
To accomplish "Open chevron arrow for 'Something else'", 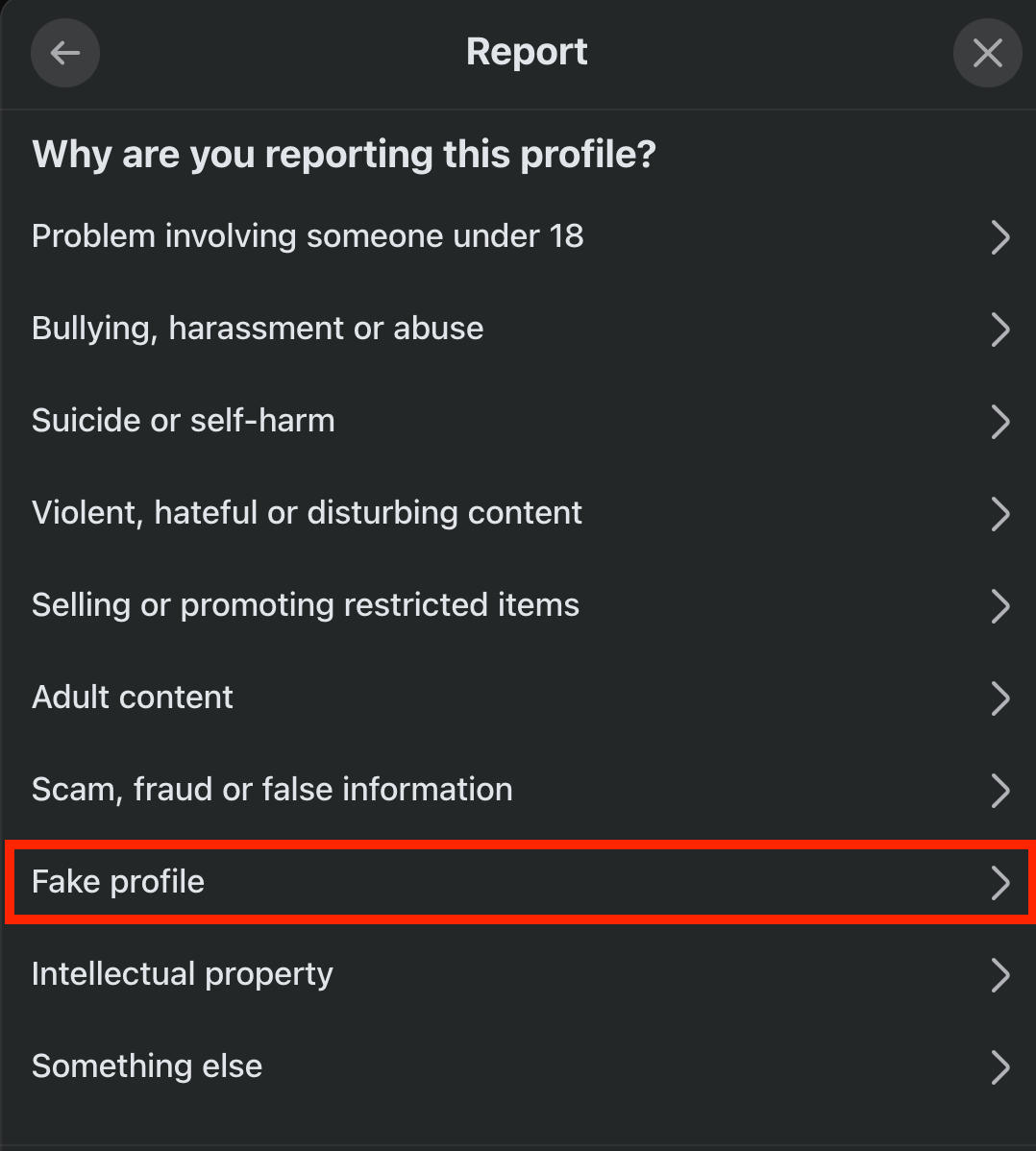I will point(1000,1067).
